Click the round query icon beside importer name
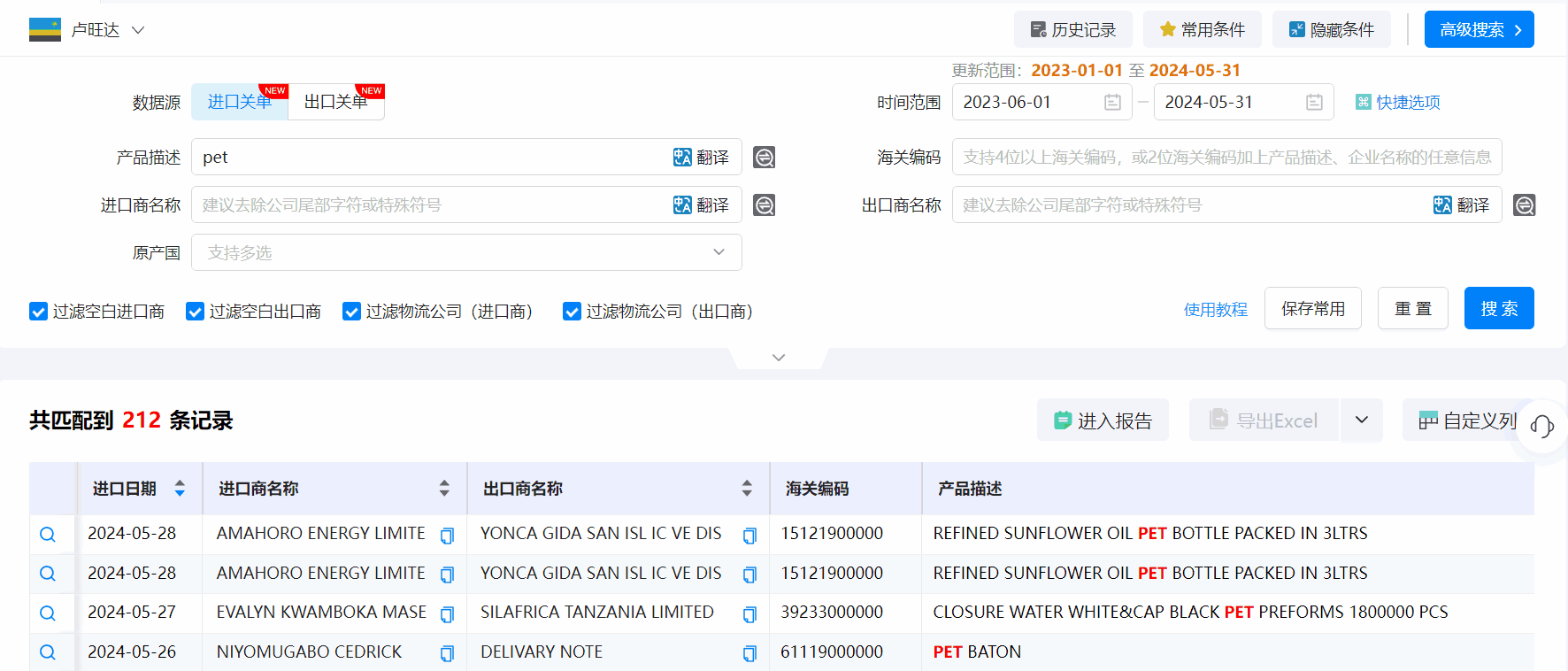This screenshot has height=671, width=1568. 764,205
